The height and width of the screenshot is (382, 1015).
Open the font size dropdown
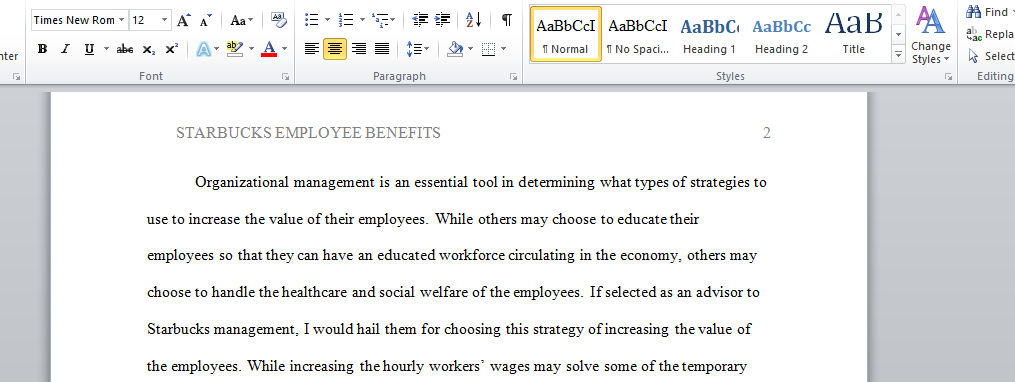164,20
